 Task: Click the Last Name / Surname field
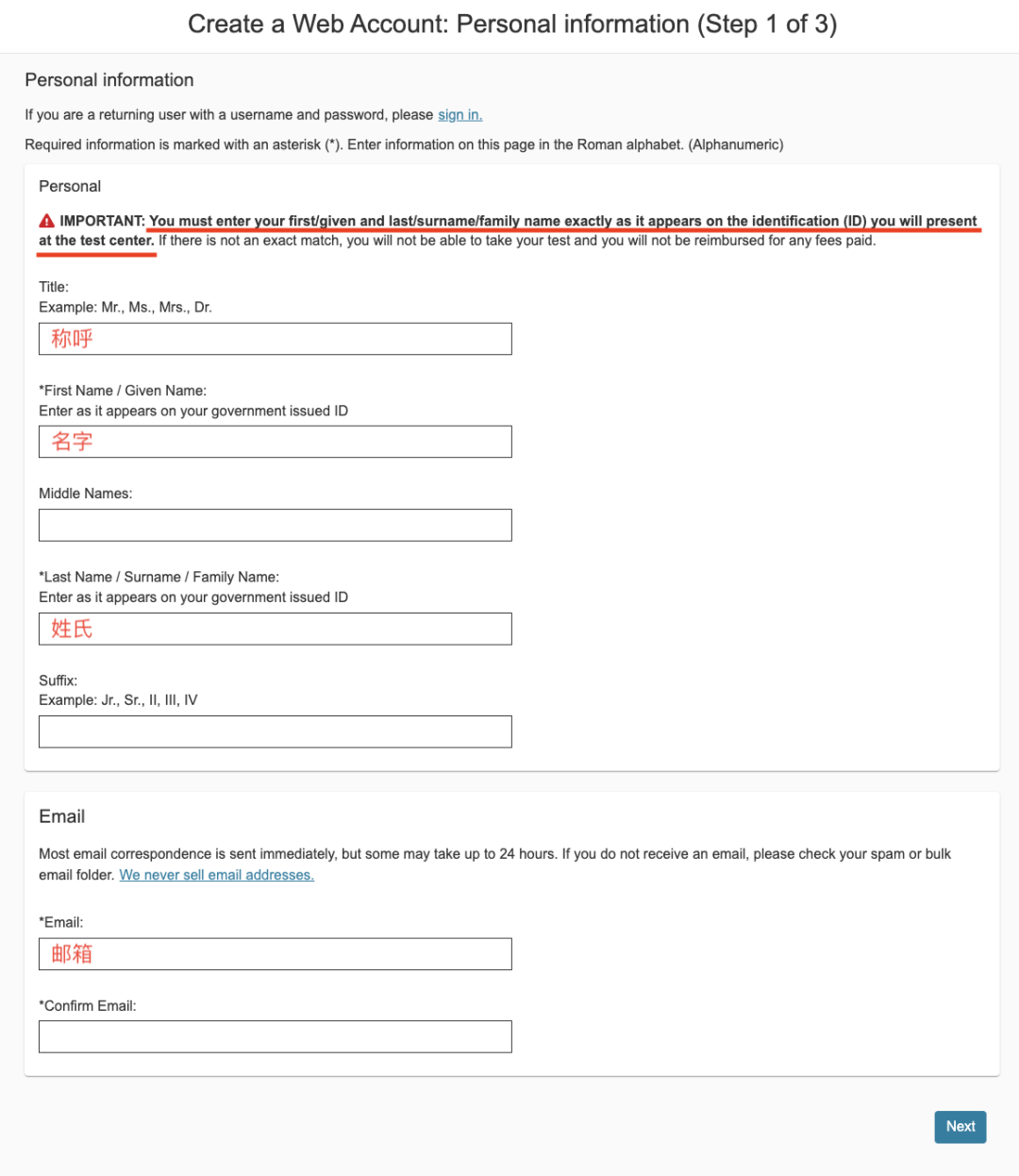tap(276, 629)
